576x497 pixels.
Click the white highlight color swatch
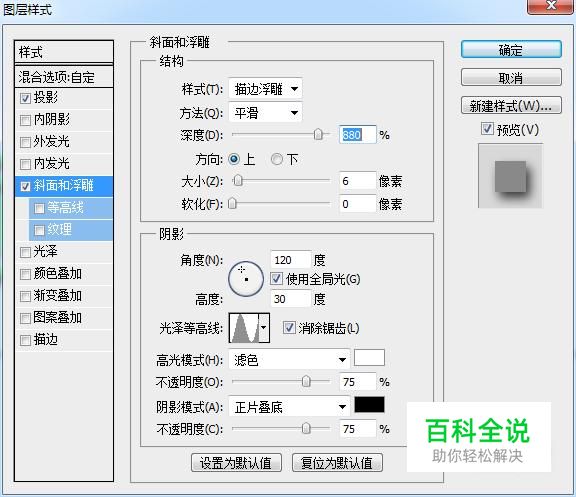369,358
